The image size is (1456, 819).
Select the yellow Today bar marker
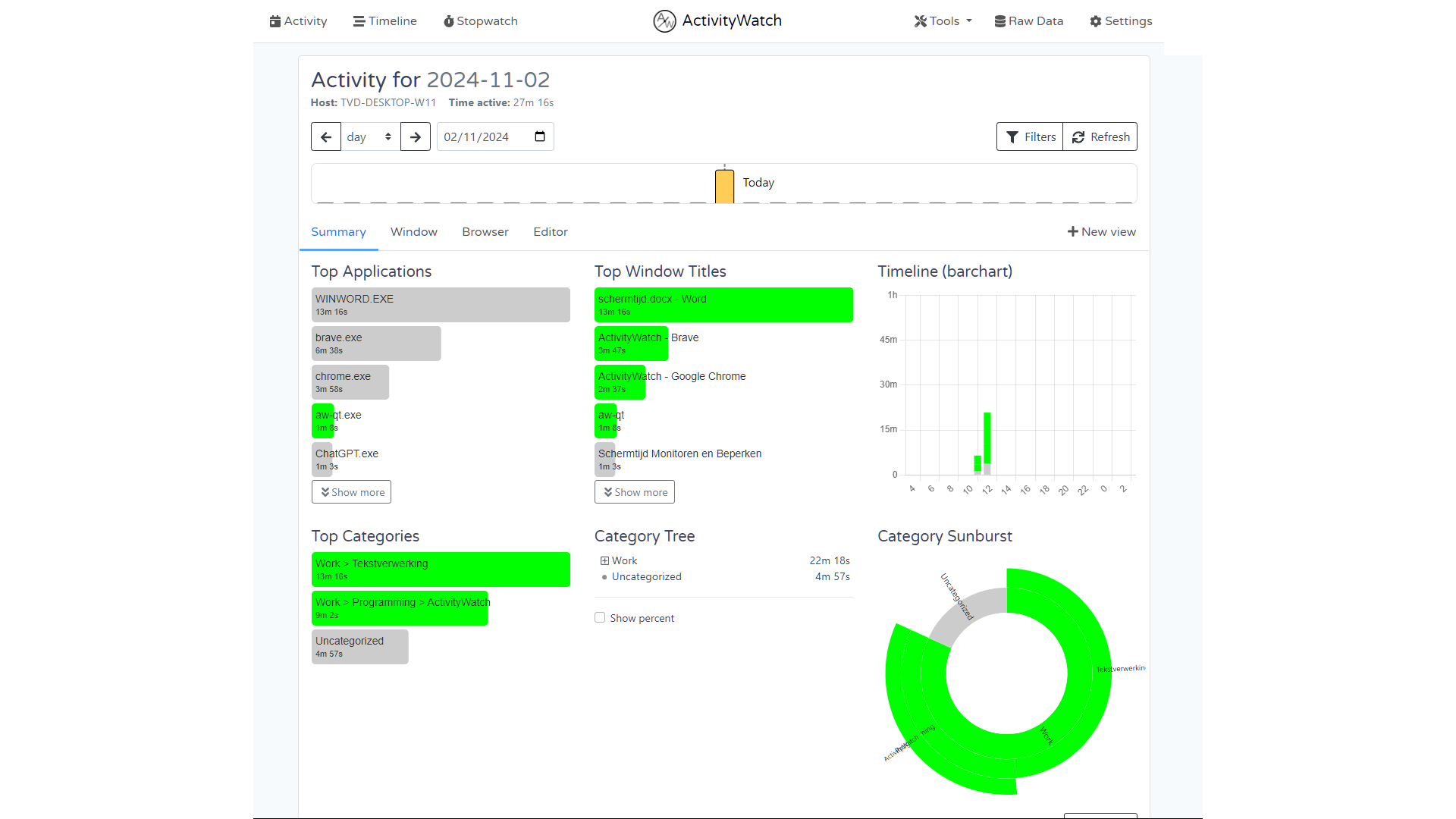(x=724, y=187)
